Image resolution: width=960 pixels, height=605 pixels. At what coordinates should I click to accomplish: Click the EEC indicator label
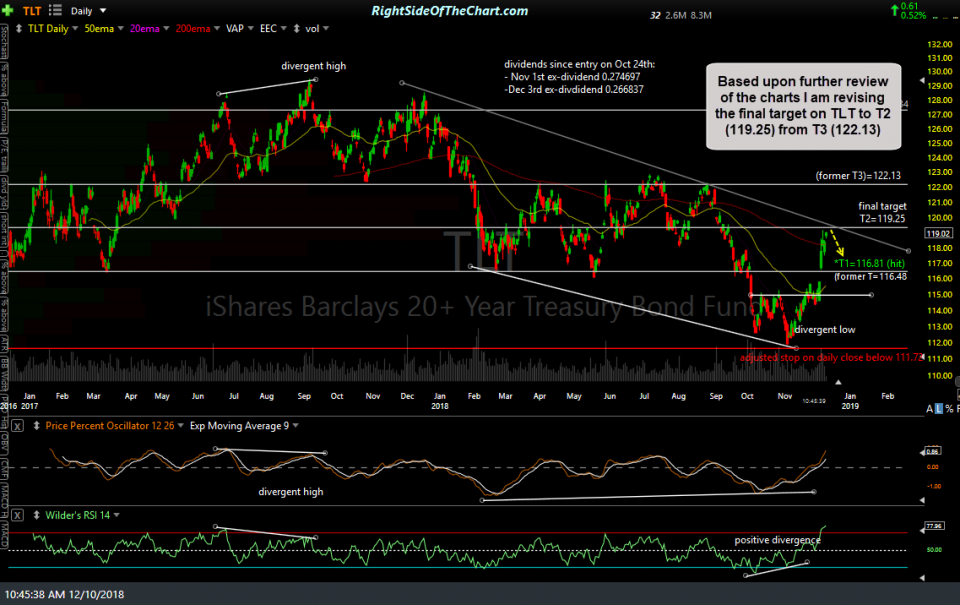tap(268, 28)
